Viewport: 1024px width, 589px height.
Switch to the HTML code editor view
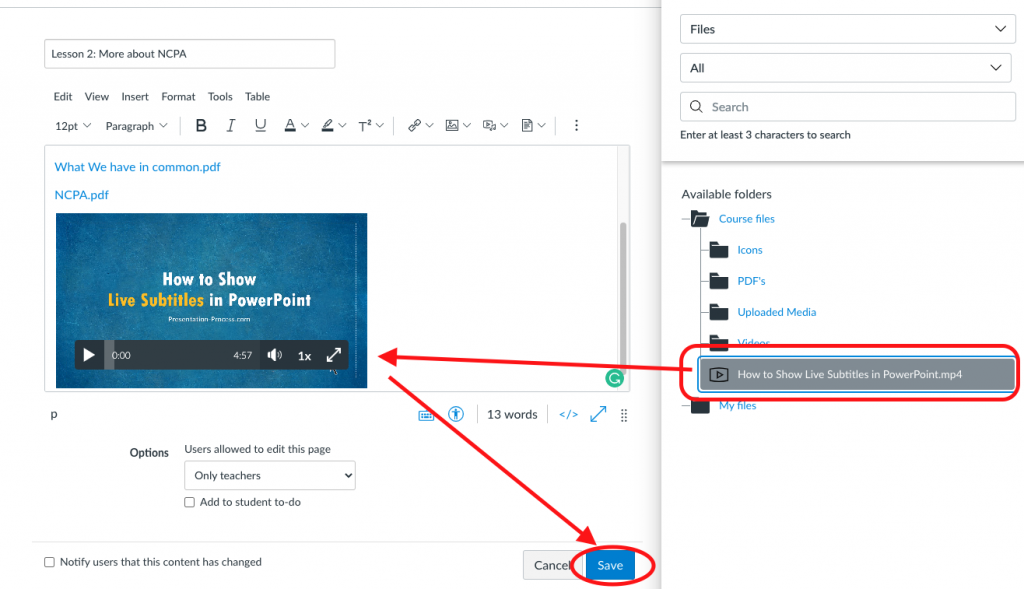point(568,414)
